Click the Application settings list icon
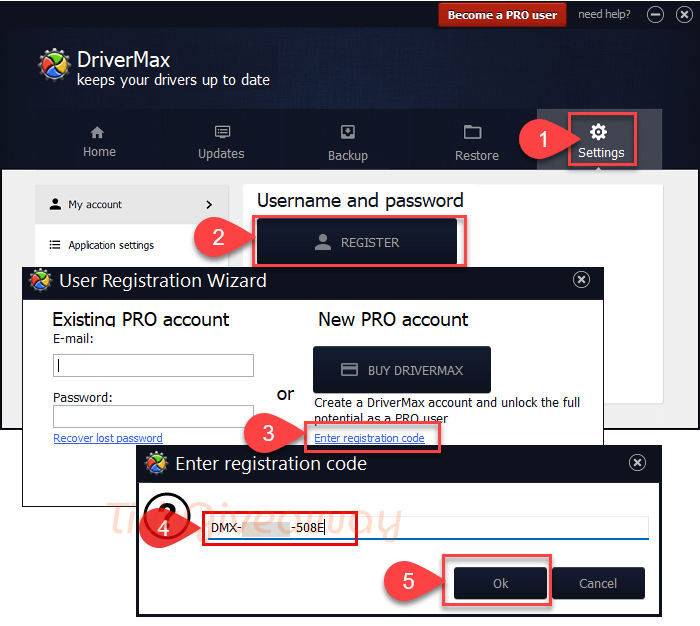The height and width of the screenshot is (626, 700). point(54,245)
